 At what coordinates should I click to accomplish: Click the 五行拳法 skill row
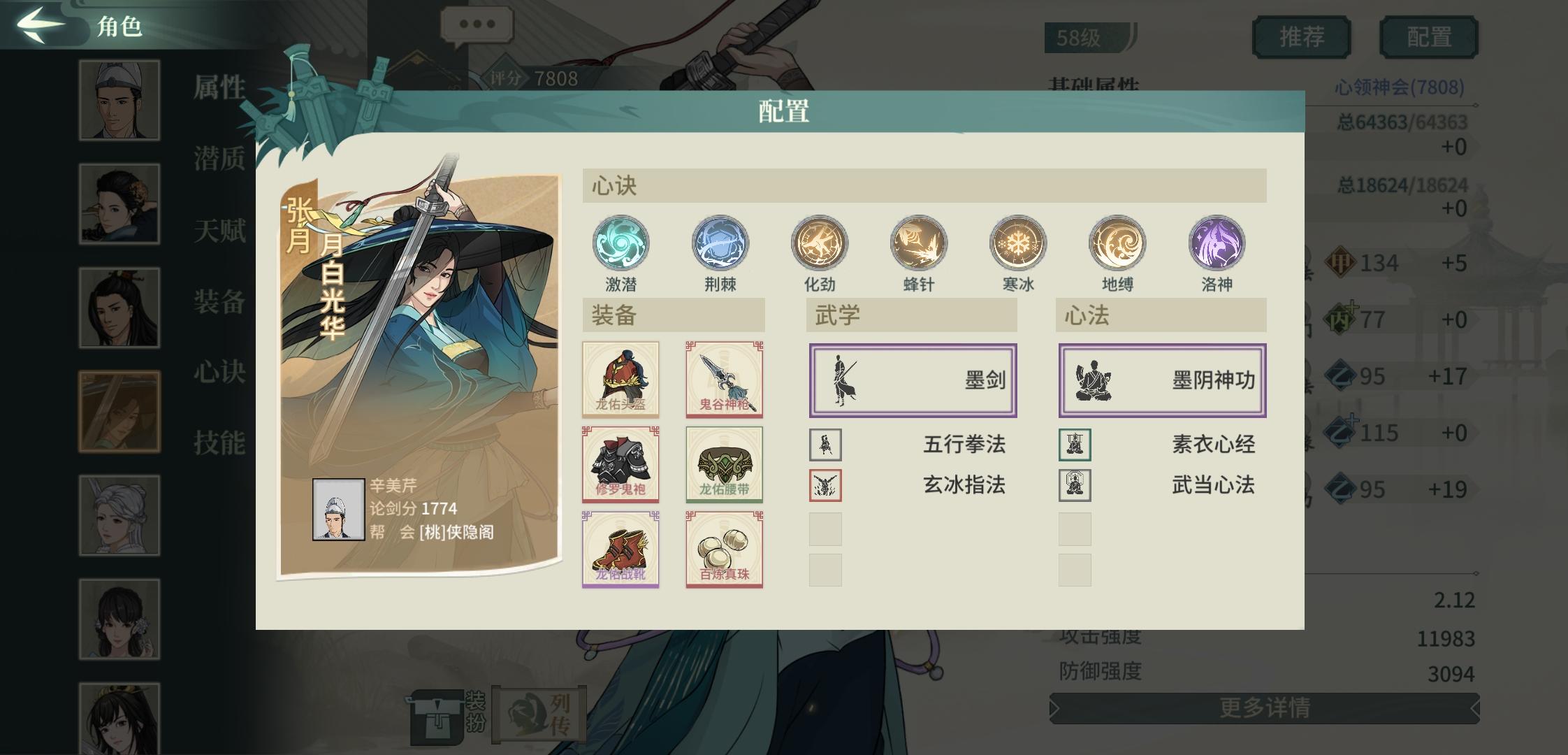913,444
